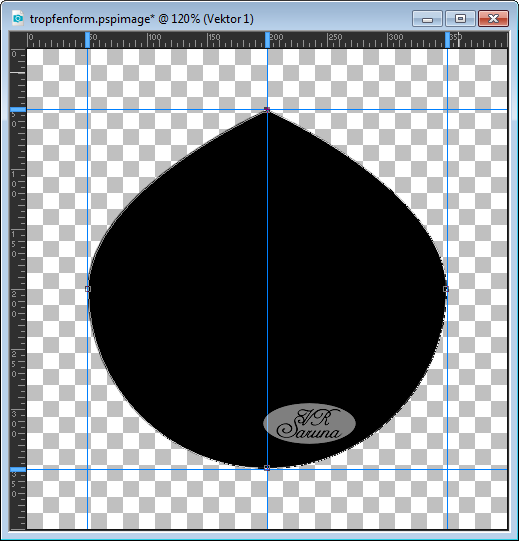Select the left-side node of the drop
The width and height of the screenshot is (519, 541).
88,289
